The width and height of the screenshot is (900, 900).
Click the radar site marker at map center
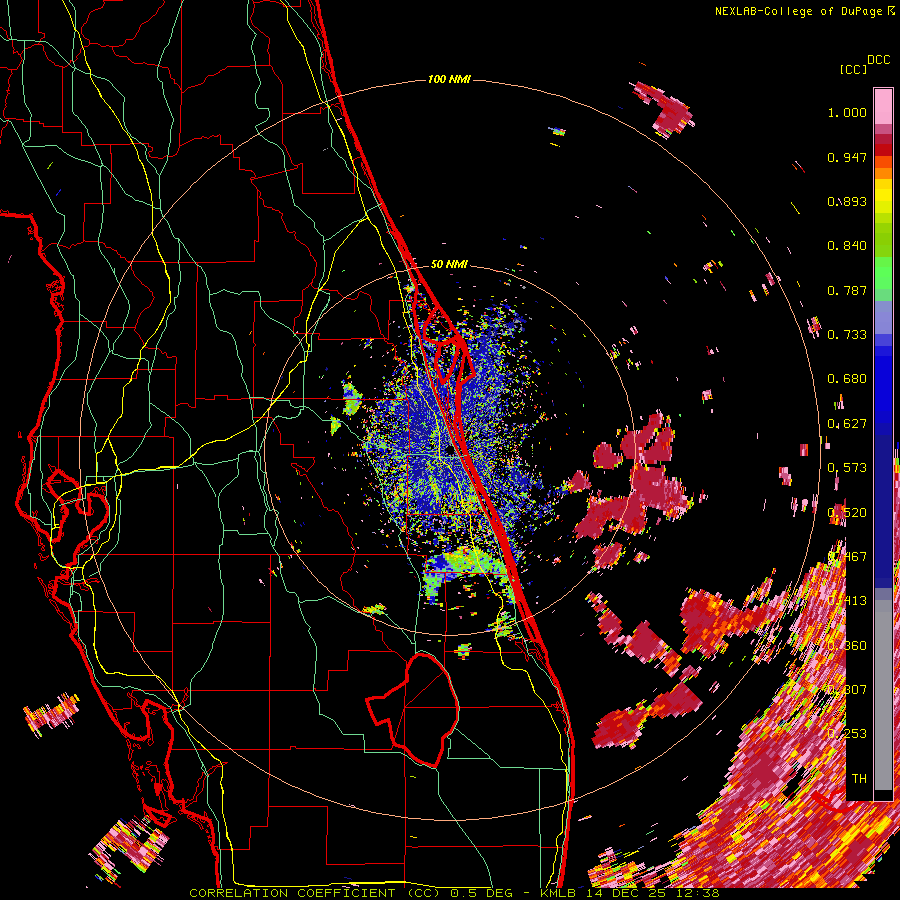tap(449, 451)
